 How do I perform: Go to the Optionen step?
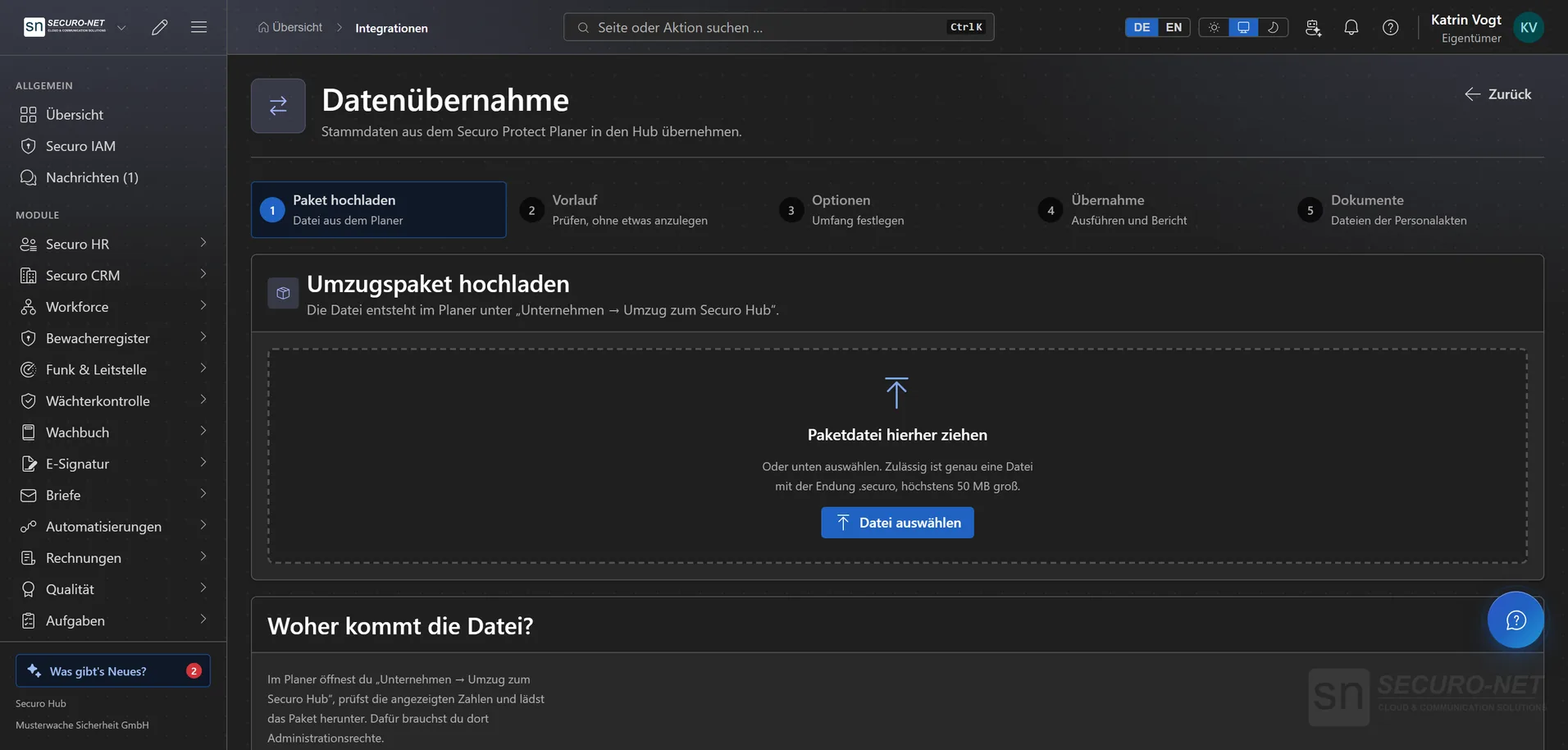(898, 210)
